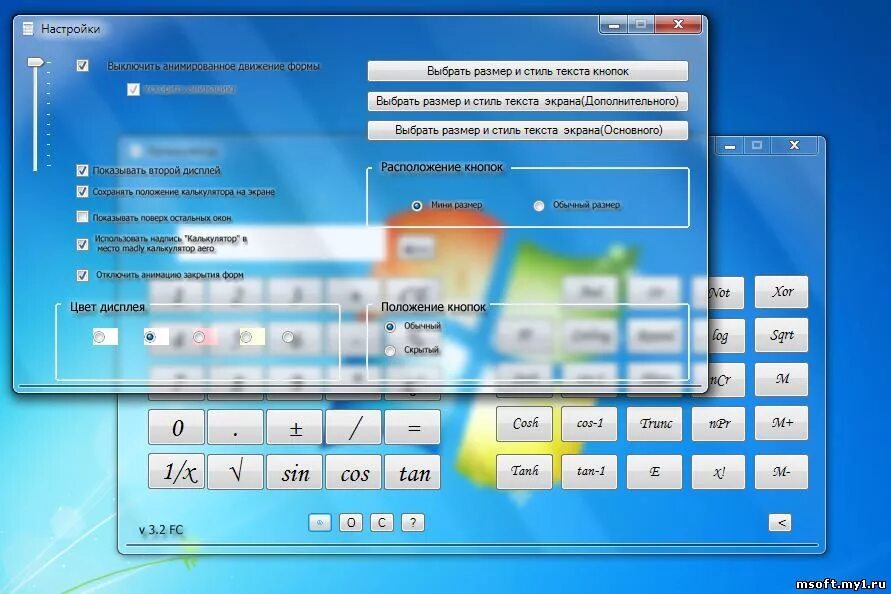The width and height of the screenshot is (891, 594).
Task: Click the small eye icon button below keypad
Action: tap(320, 522)
